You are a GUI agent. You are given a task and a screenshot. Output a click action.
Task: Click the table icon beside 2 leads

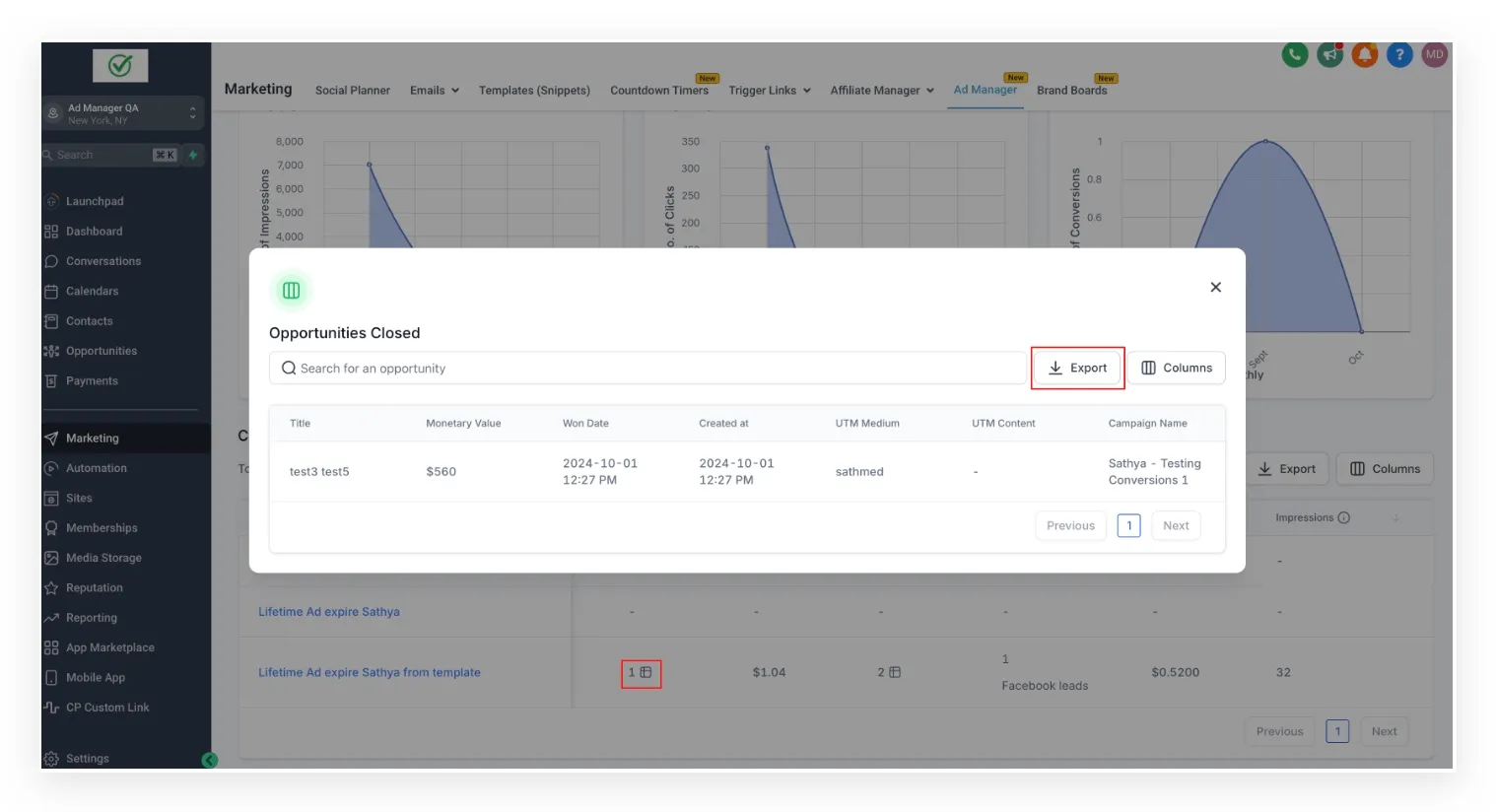895,673
